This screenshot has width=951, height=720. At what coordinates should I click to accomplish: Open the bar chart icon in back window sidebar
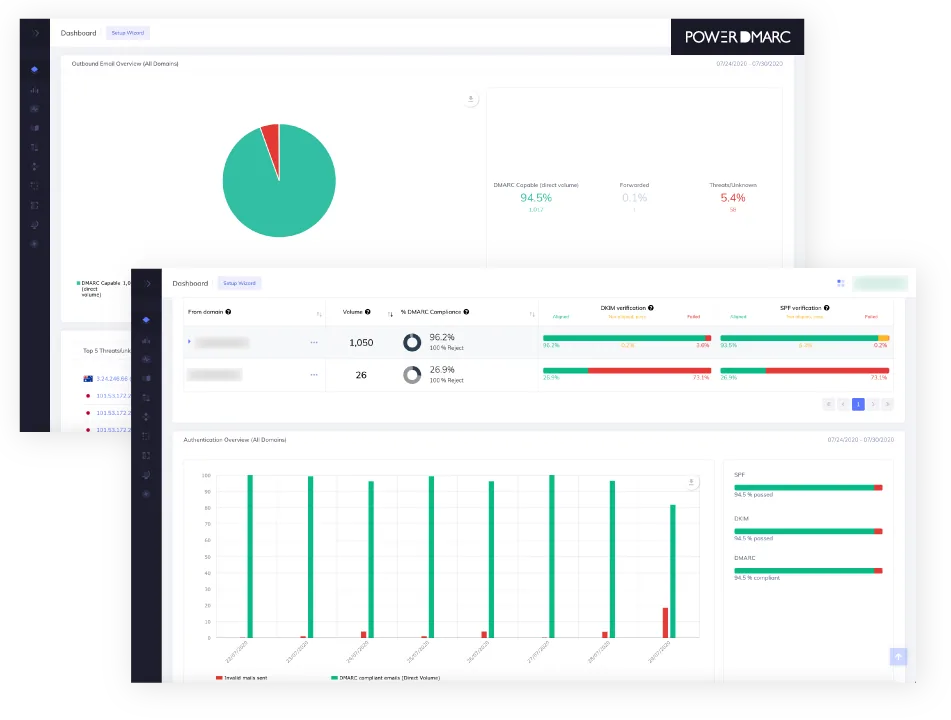click(x=35, y=90)
